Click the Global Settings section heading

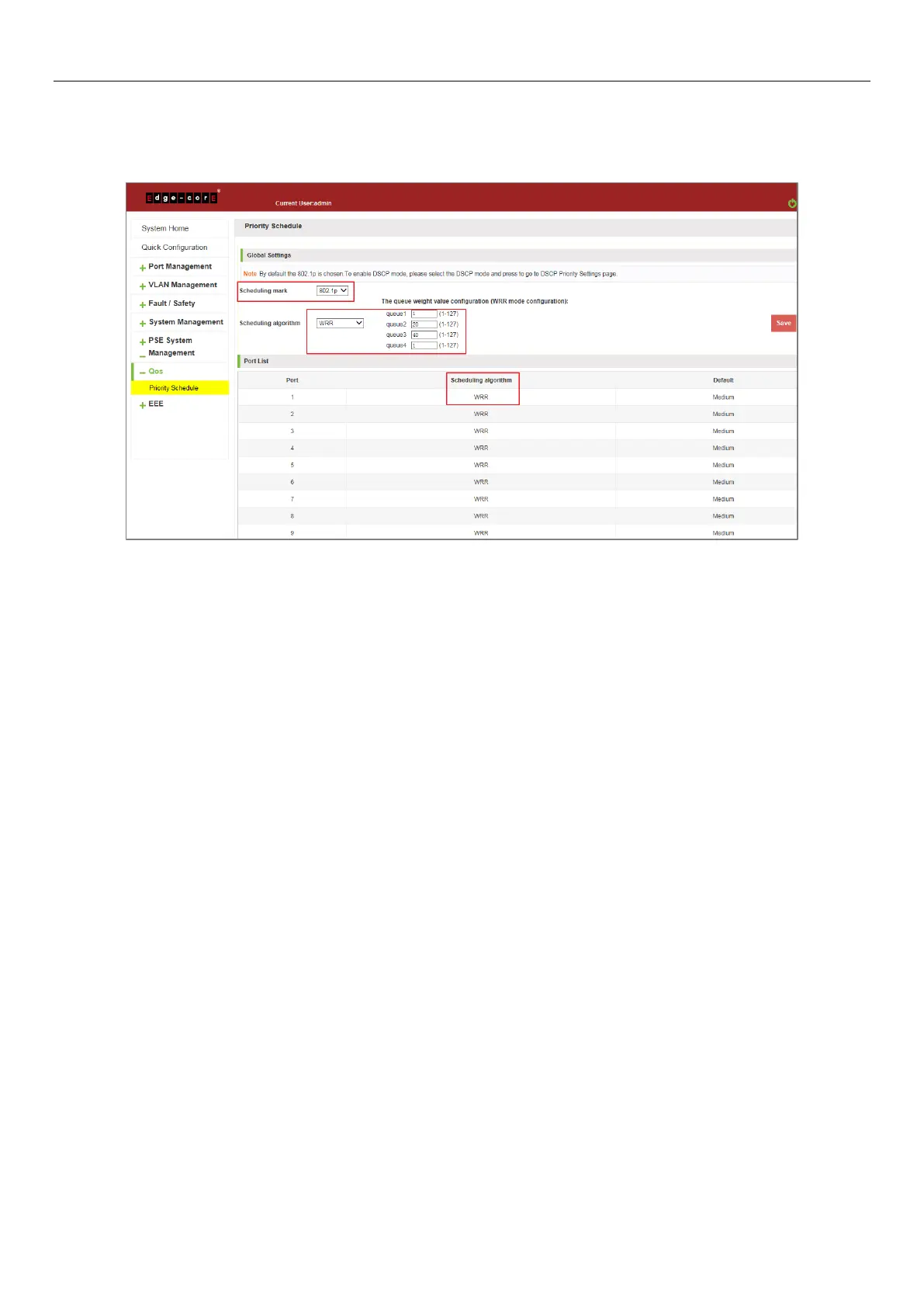269,255
